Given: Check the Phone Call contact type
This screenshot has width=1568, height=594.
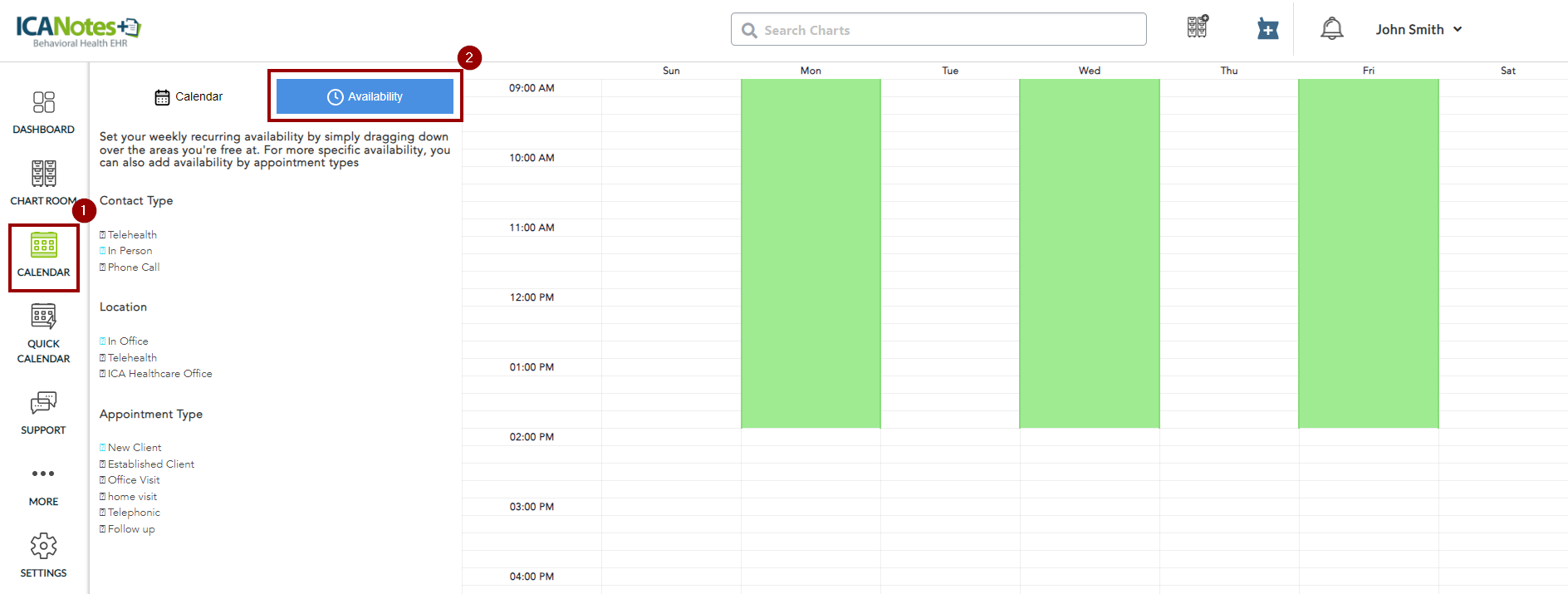Looking at the screenshot, I should [103, 268].
